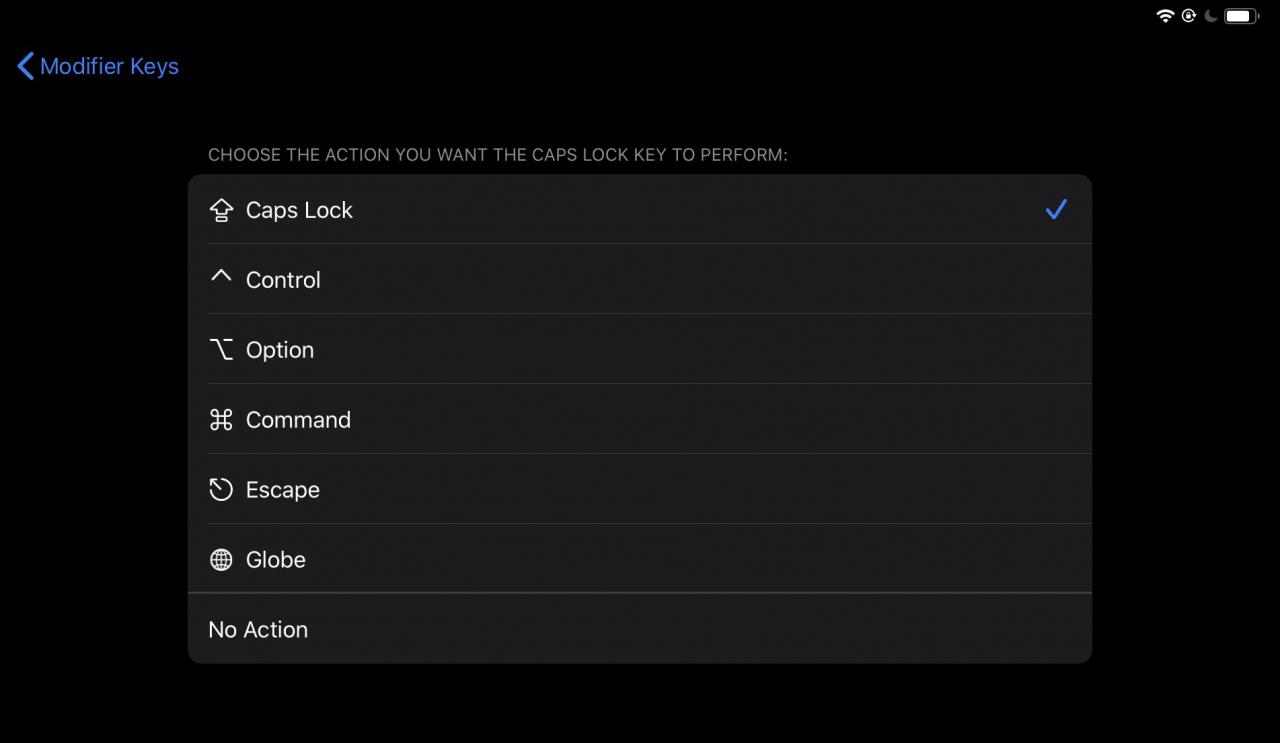Tap the Escape circular arrow icon
This screenshot has height=743, width=1280.
[x=221, y=489]
